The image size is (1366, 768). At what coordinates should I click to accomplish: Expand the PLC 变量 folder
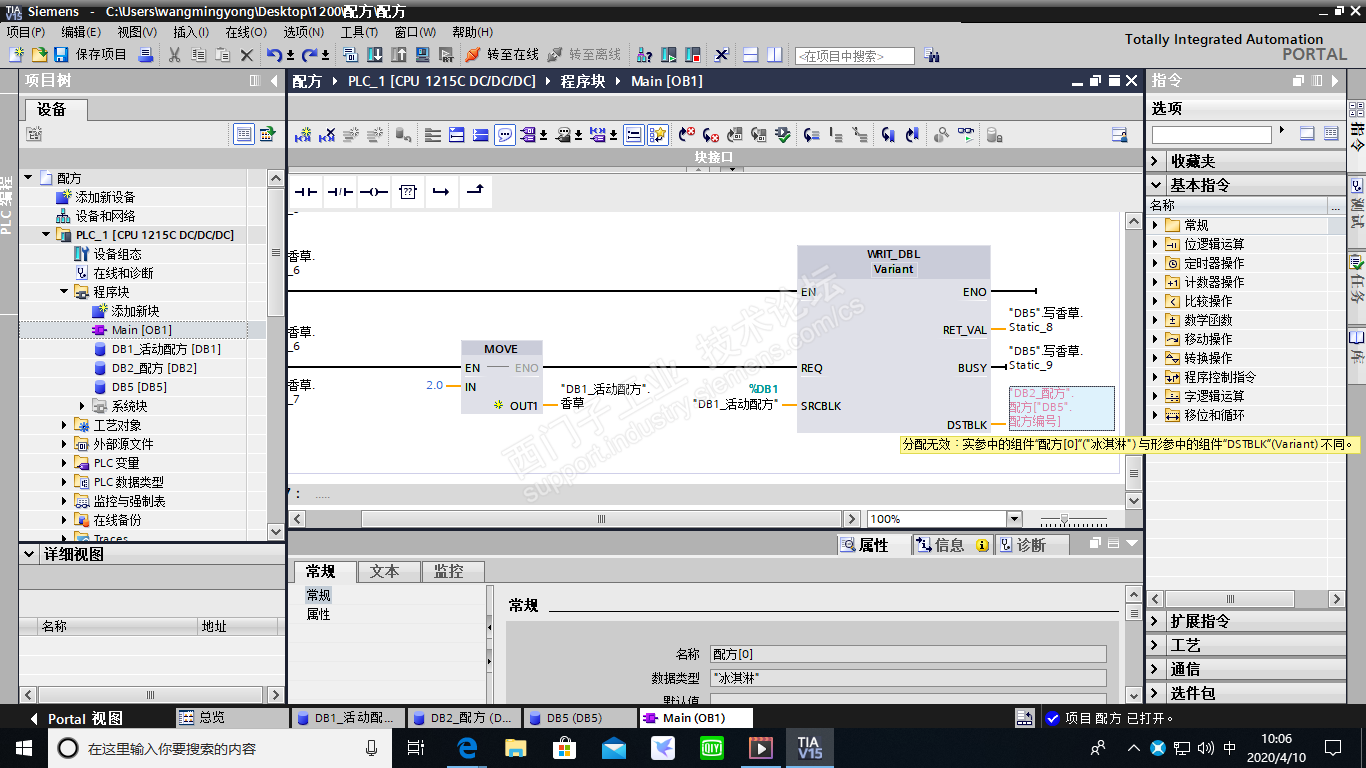[x=64, y=463]
